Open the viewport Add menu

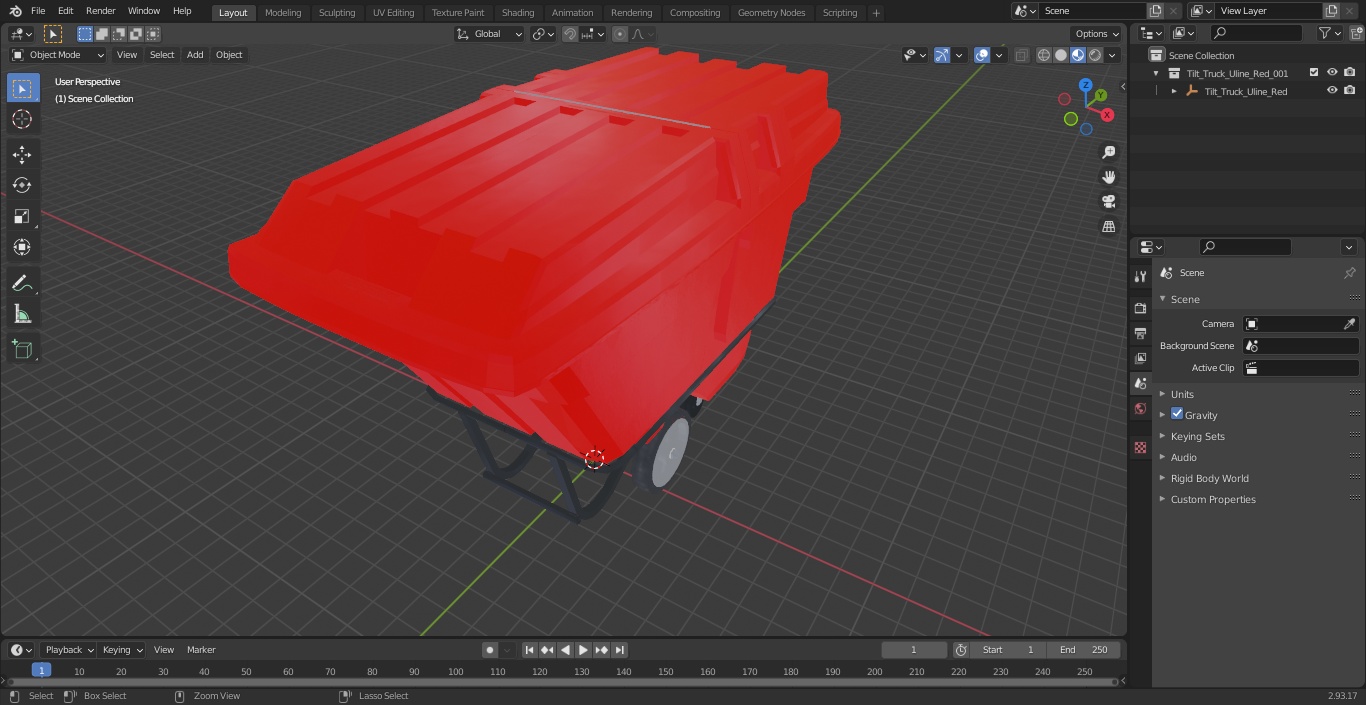[195, 55]
